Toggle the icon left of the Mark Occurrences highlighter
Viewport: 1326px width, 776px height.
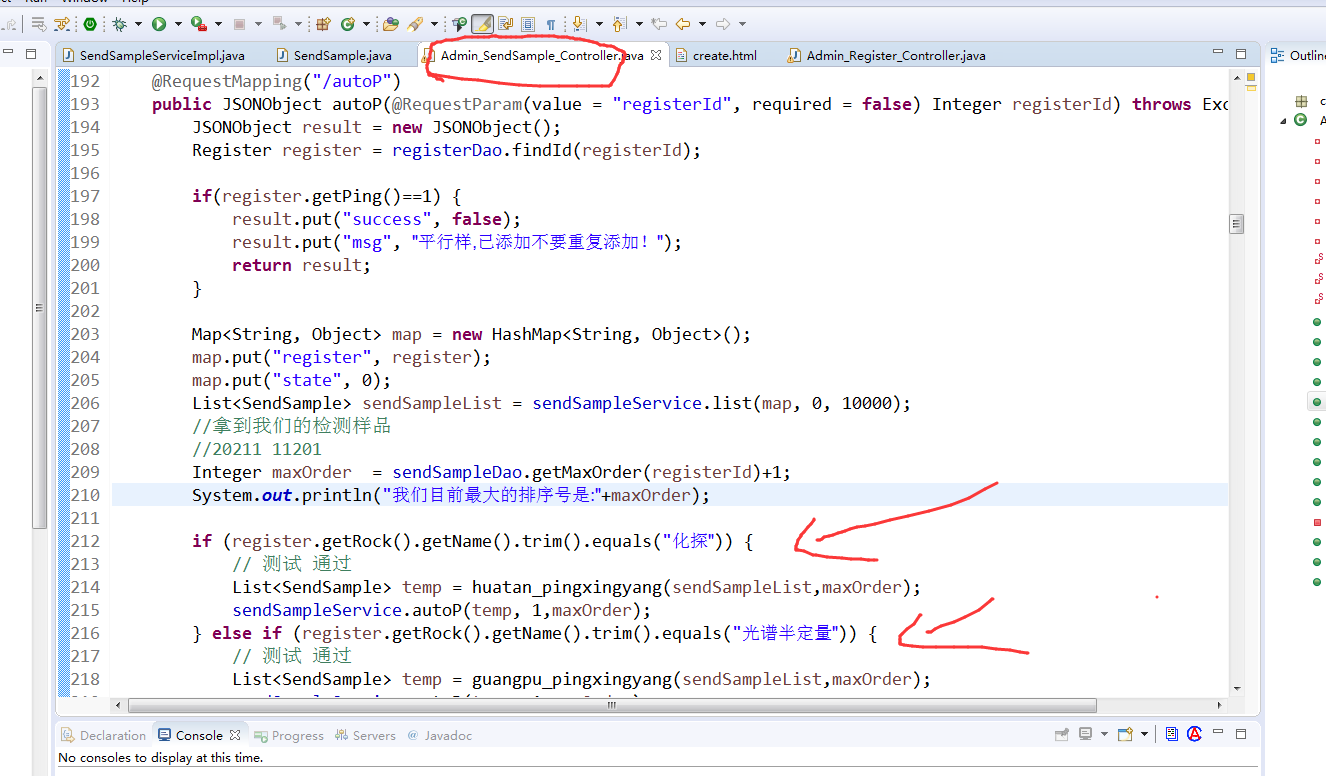459,23
